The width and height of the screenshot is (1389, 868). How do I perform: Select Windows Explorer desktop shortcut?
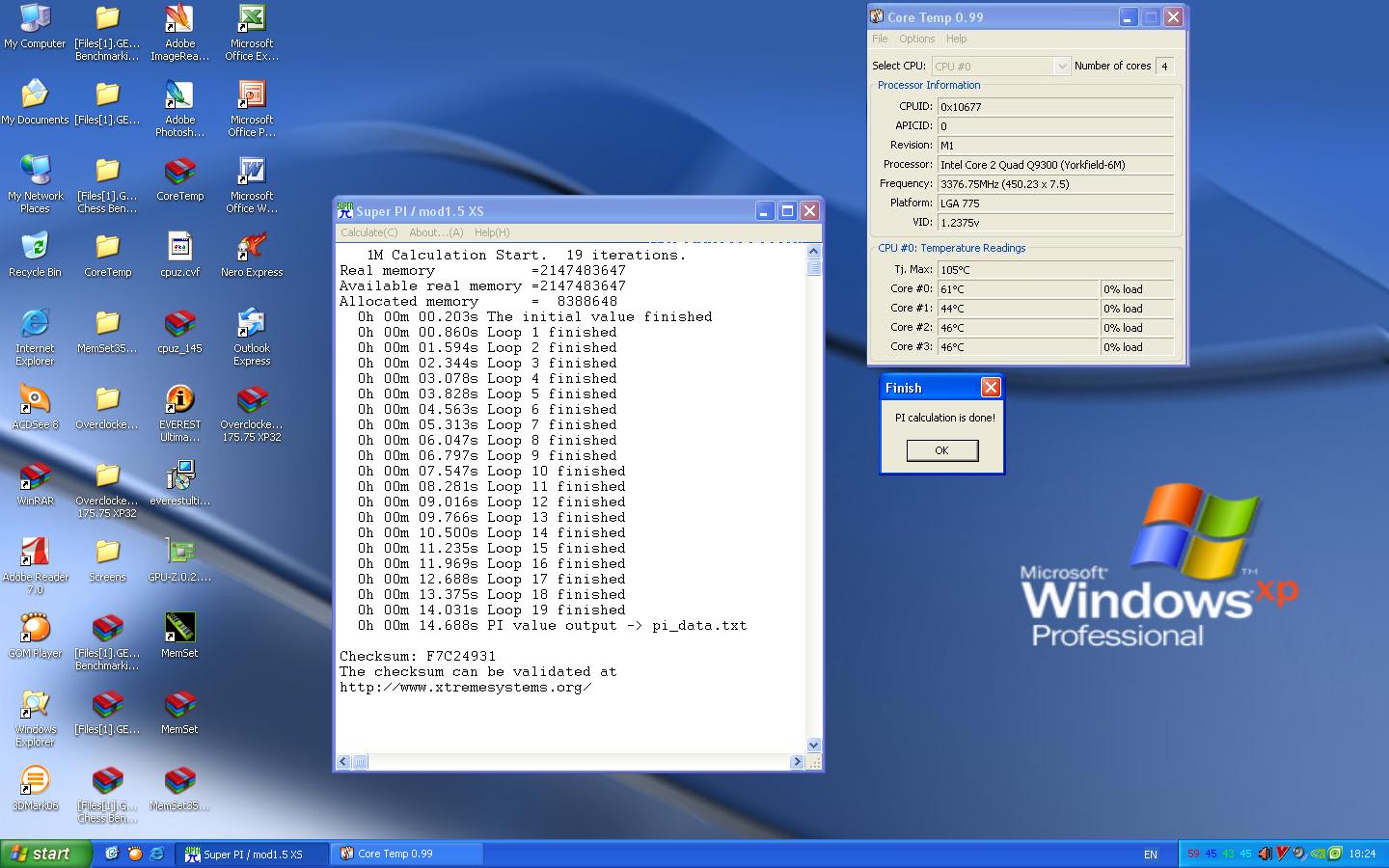tap(35, 717)
